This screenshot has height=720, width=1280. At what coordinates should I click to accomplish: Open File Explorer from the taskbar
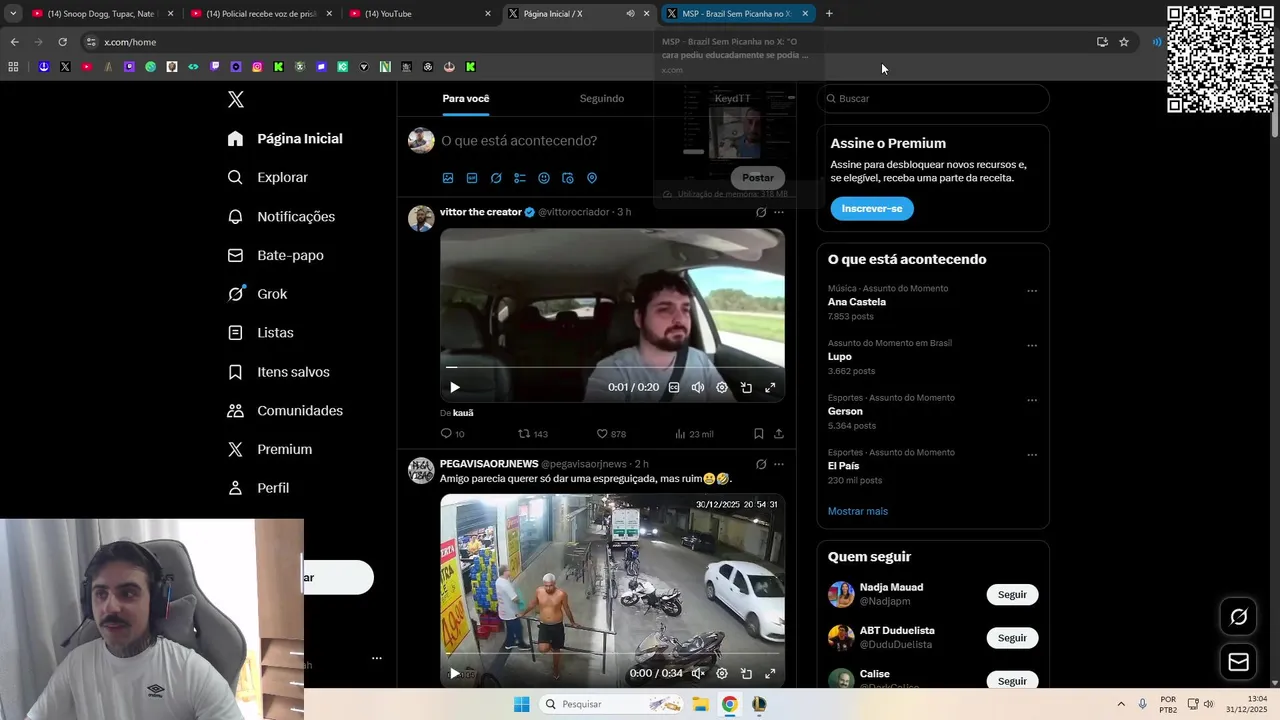701,704
